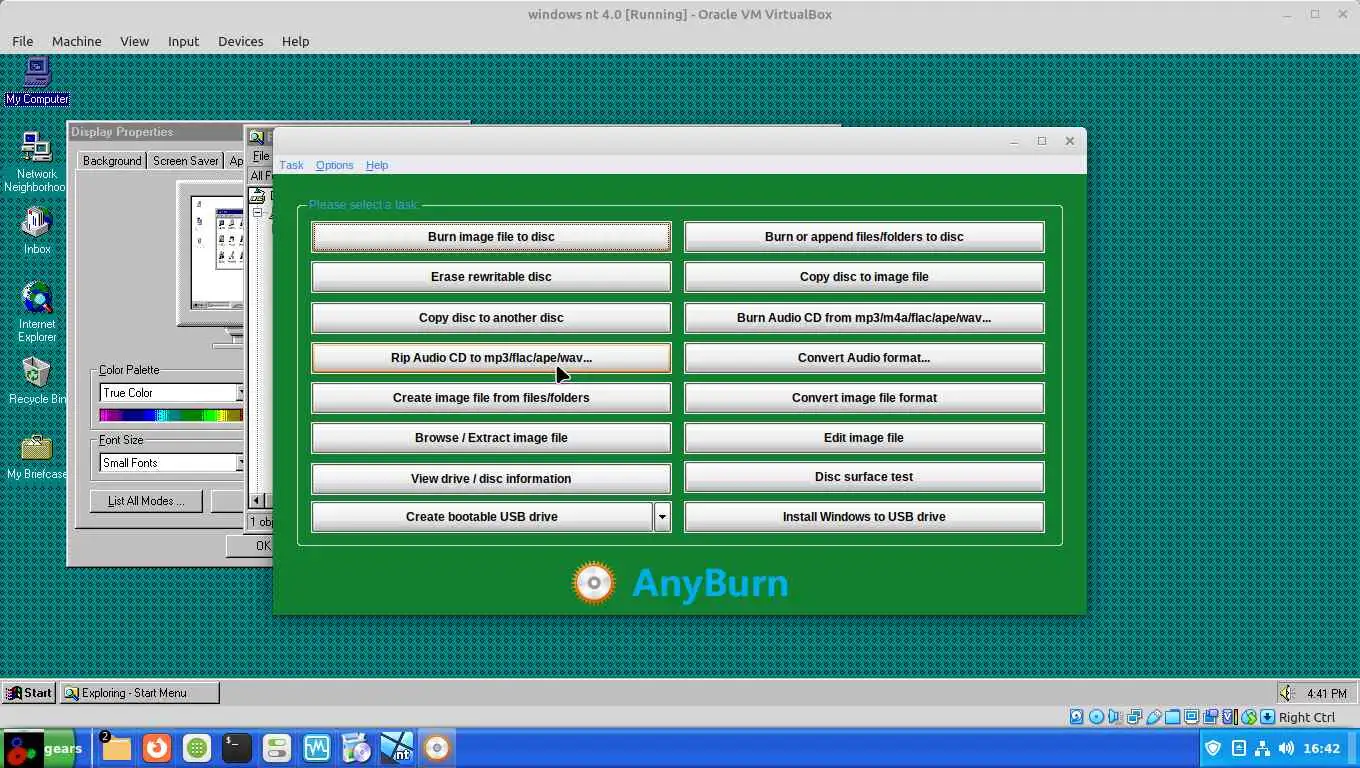
Task: Click color palette spectrum bar
Action: [x=171, y=415]
